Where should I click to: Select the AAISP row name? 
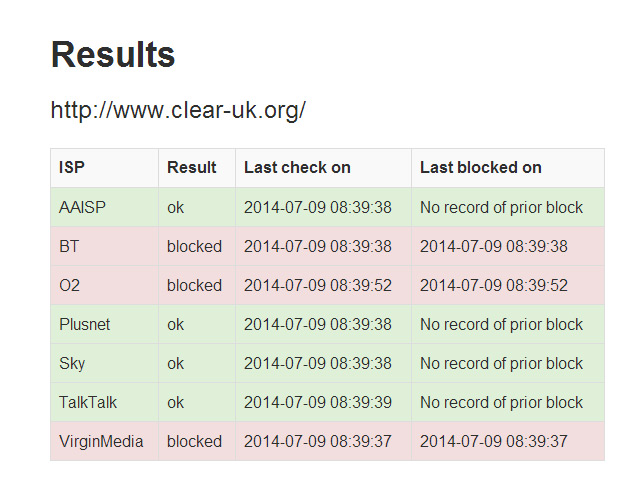pyautogui.click(x=82, y=208)
